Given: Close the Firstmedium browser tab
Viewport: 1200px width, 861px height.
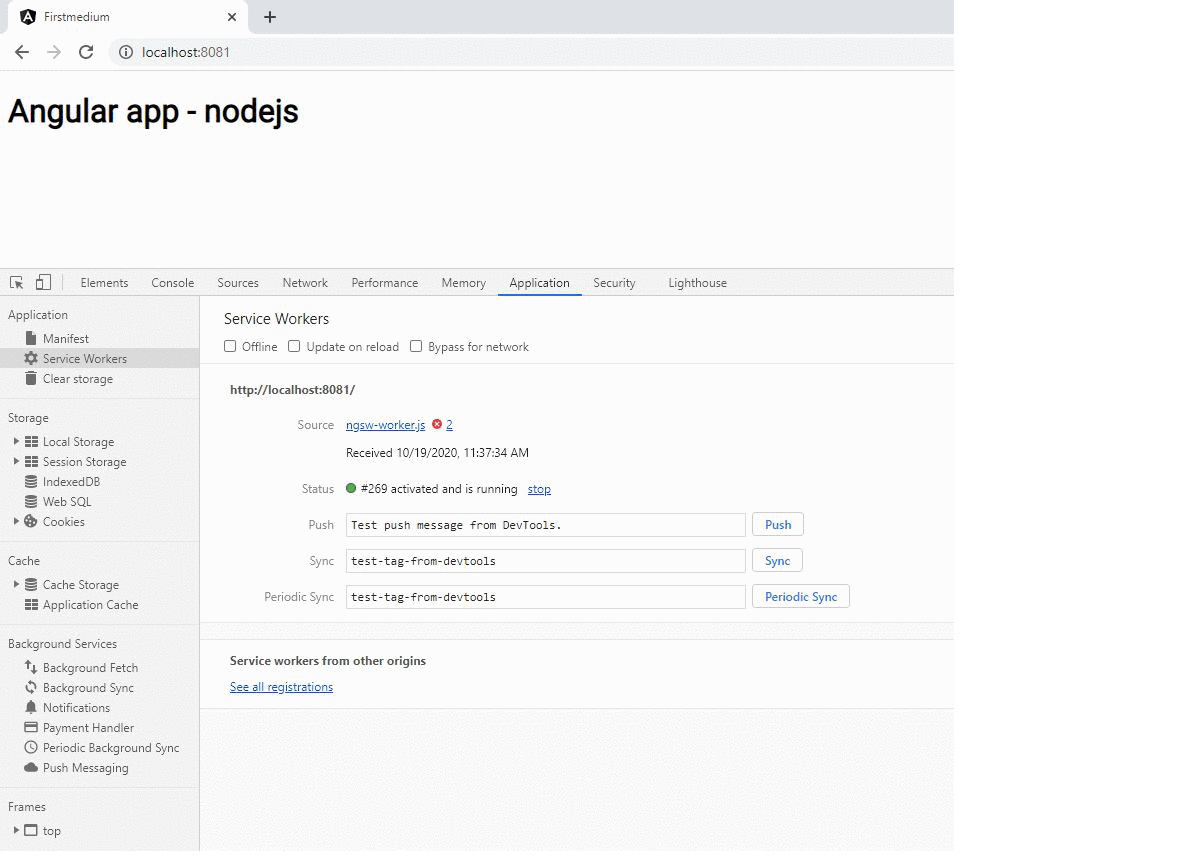Looking at the screenshot, I should tap(232, 17).
